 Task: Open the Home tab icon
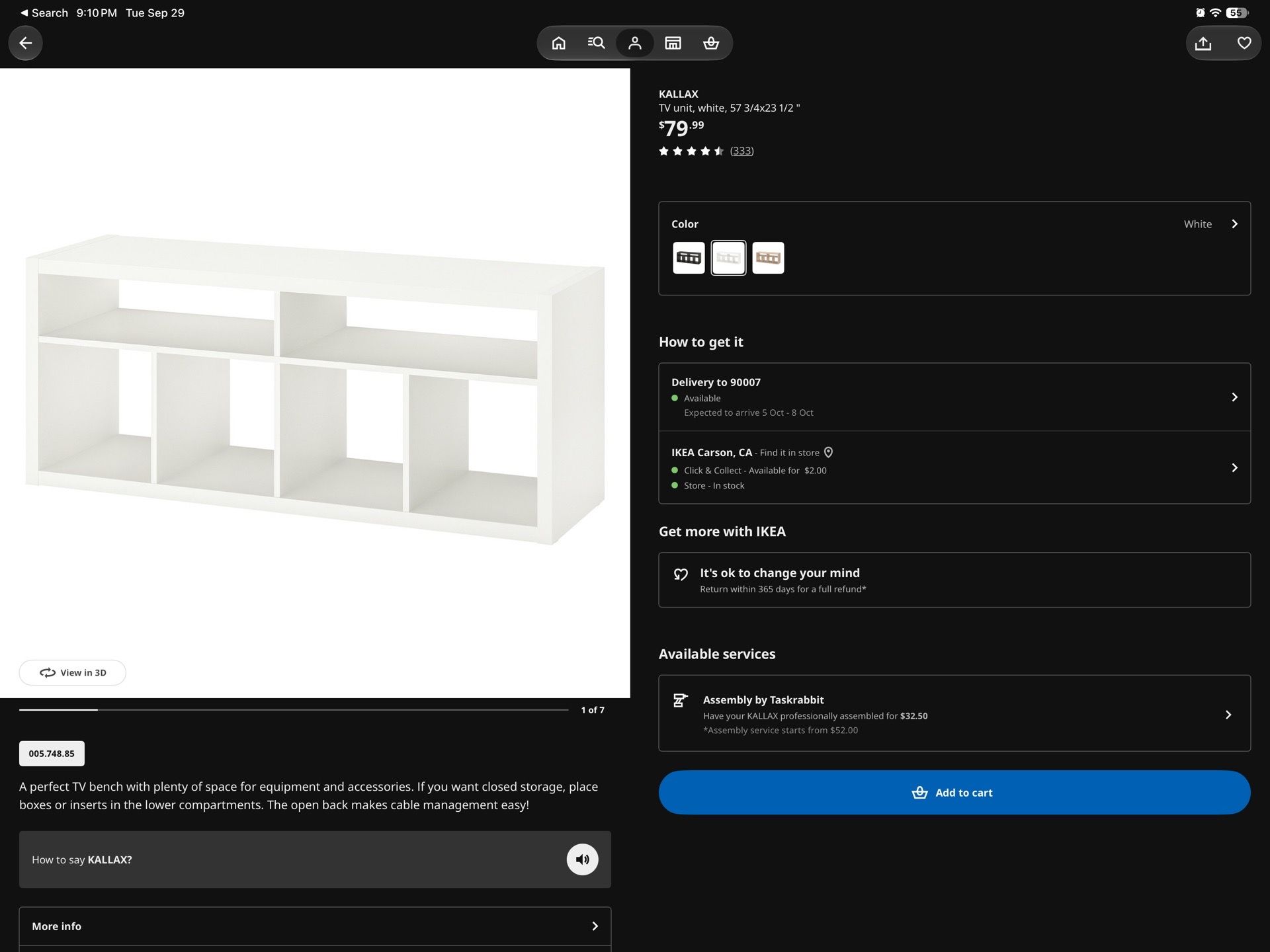559,43
